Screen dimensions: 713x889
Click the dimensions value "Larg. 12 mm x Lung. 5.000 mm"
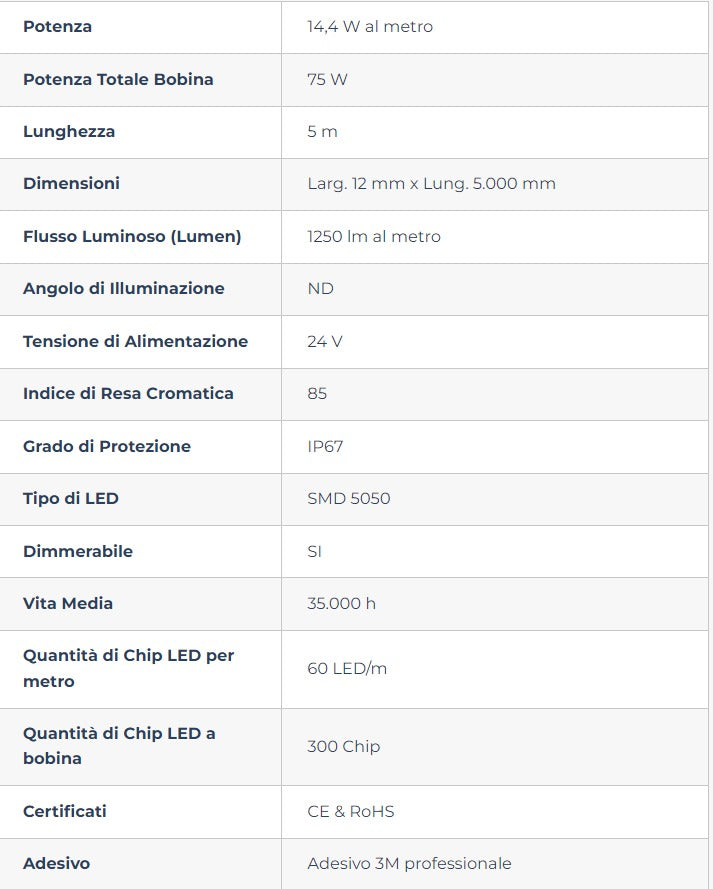click(x=431, y=184)
